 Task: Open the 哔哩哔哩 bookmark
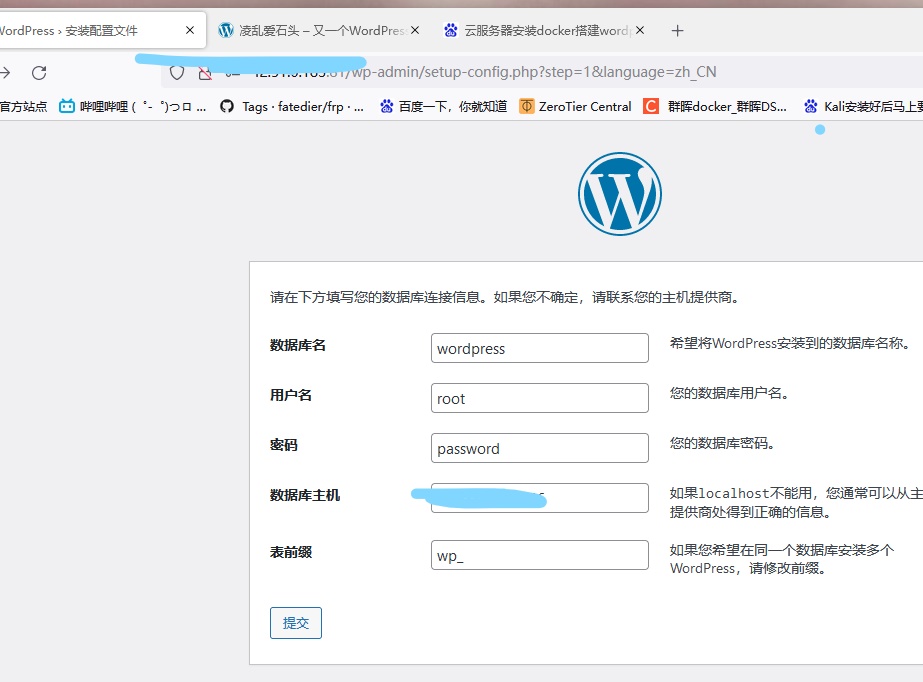(x=132, y=107)
